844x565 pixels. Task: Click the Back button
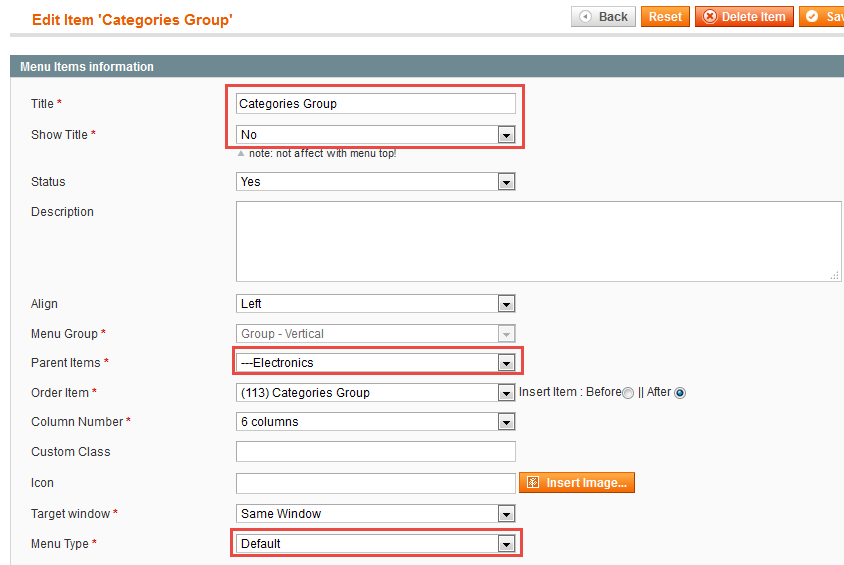click(603, 17)
